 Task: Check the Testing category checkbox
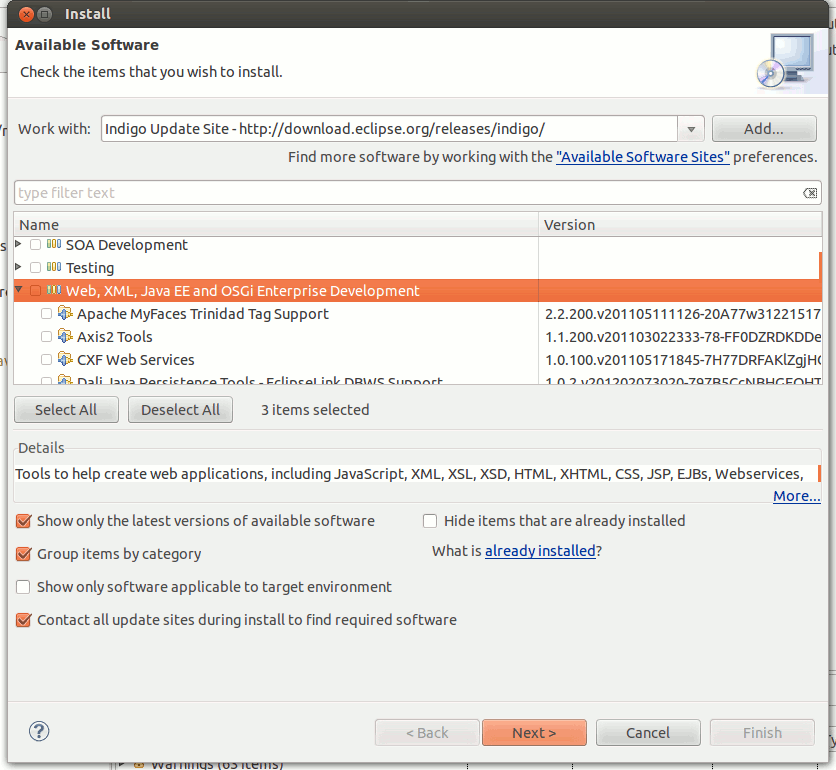pyautogui.click(x=35, y=267)
